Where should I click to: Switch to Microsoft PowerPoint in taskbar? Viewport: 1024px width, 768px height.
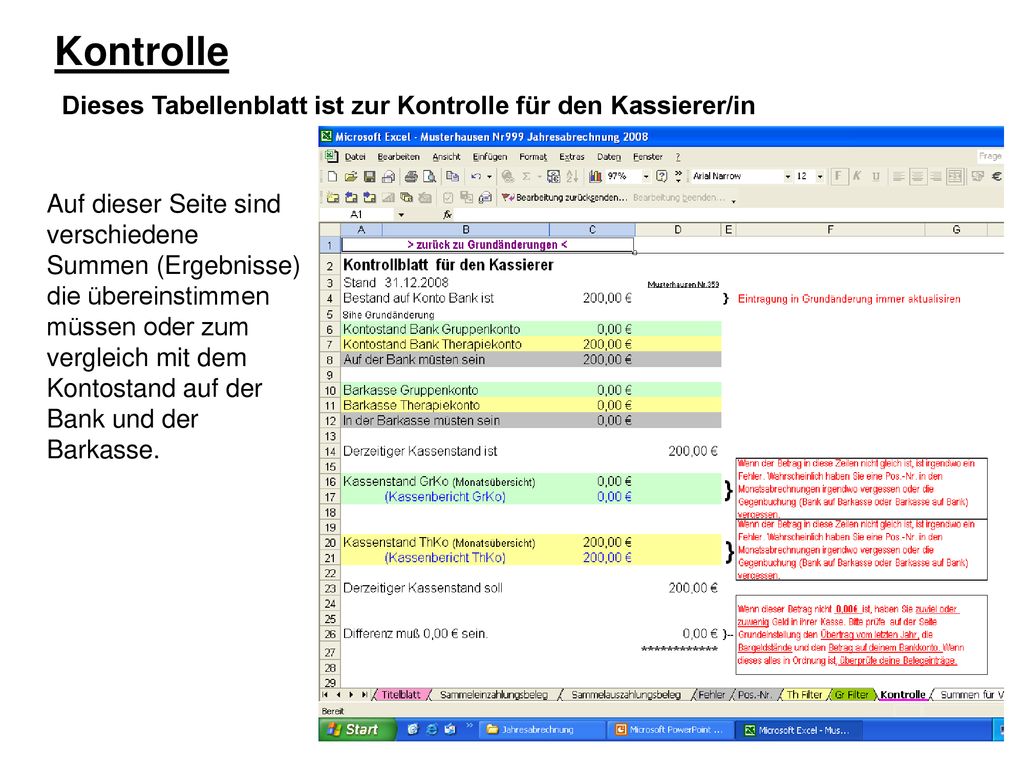click(670, 730)
